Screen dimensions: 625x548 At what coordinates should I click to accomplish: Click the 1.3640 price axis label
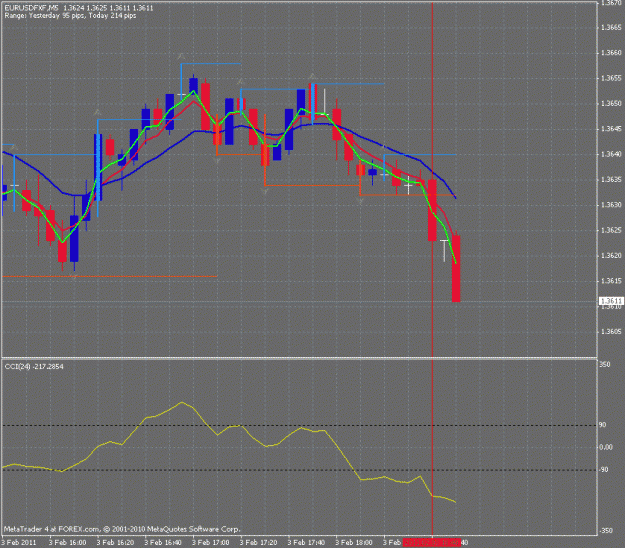(x=611, y=154)
